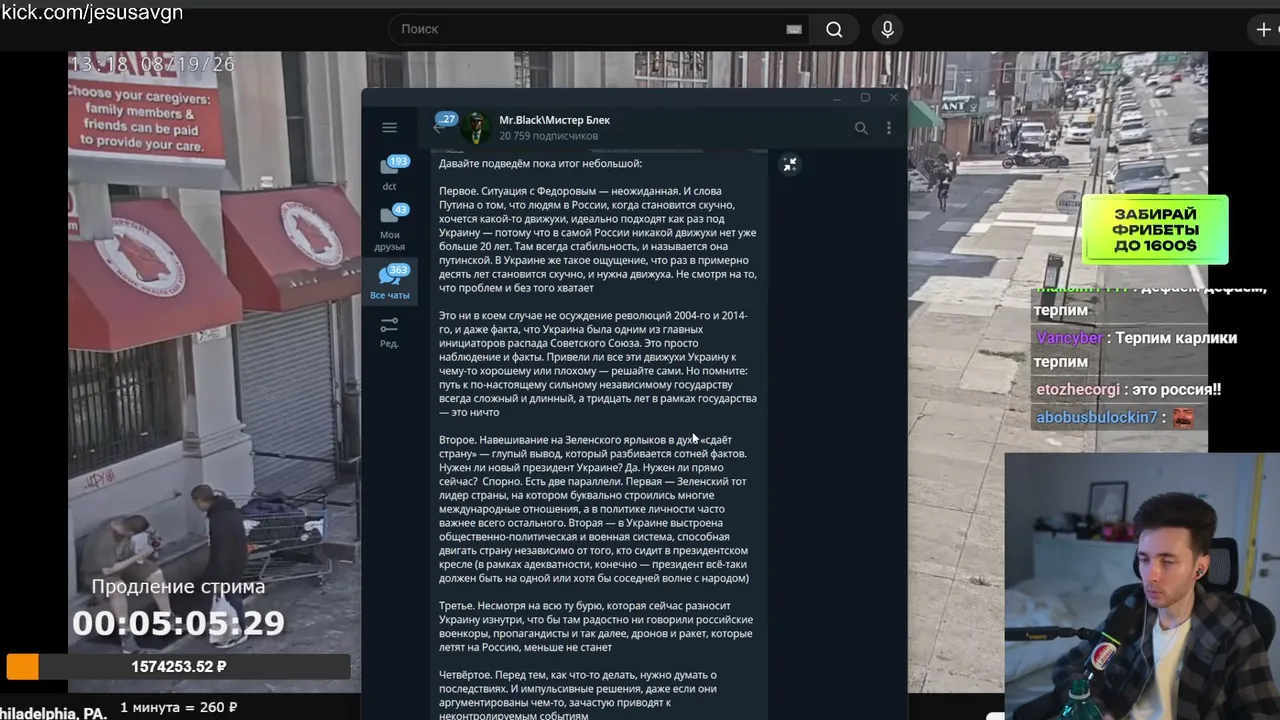This screenshot has width=1280, height=720.
Task: Search inside the Telegram channel
Action: (x=861, y=128)
